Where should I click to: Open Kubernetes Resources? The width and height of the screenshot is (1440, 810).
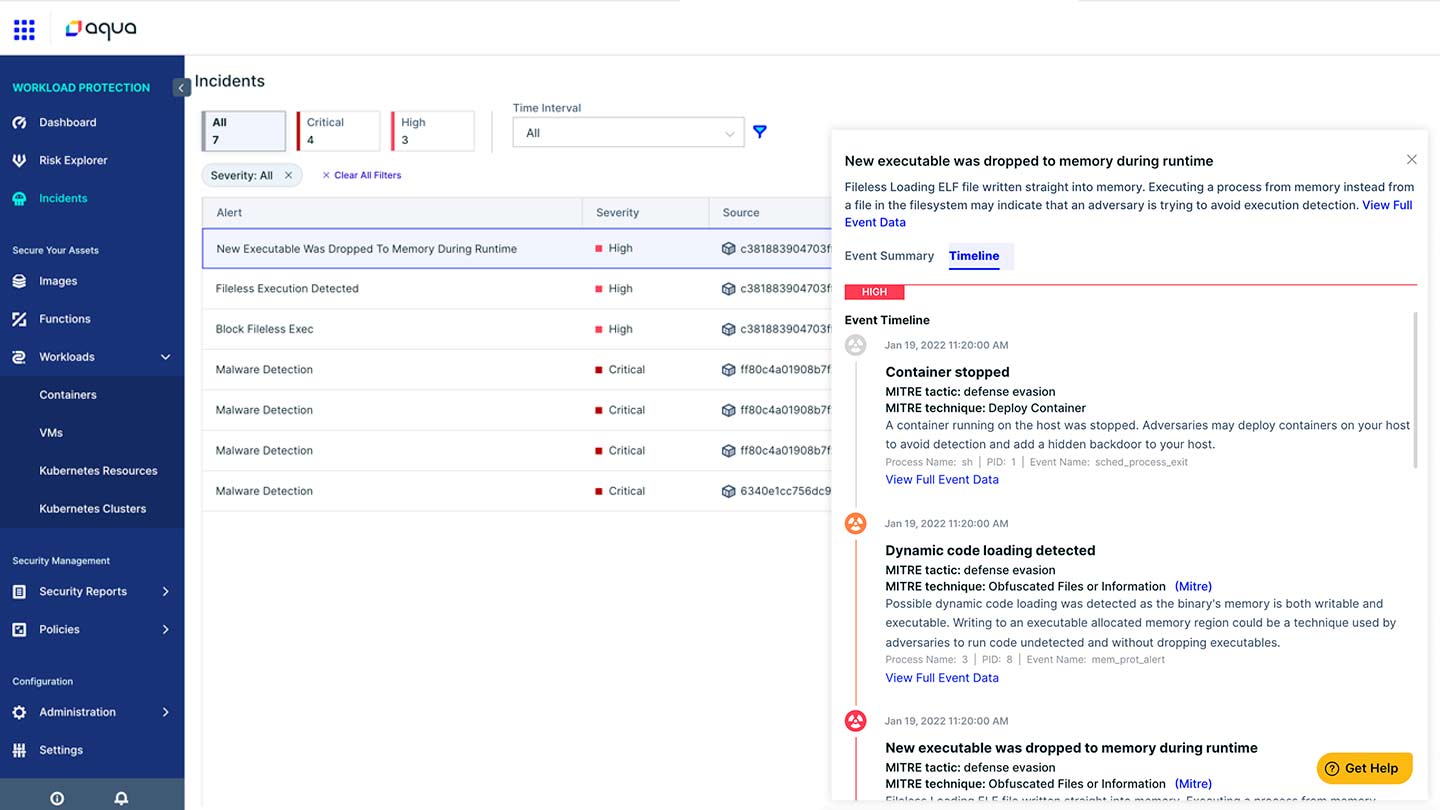point(98,471)
